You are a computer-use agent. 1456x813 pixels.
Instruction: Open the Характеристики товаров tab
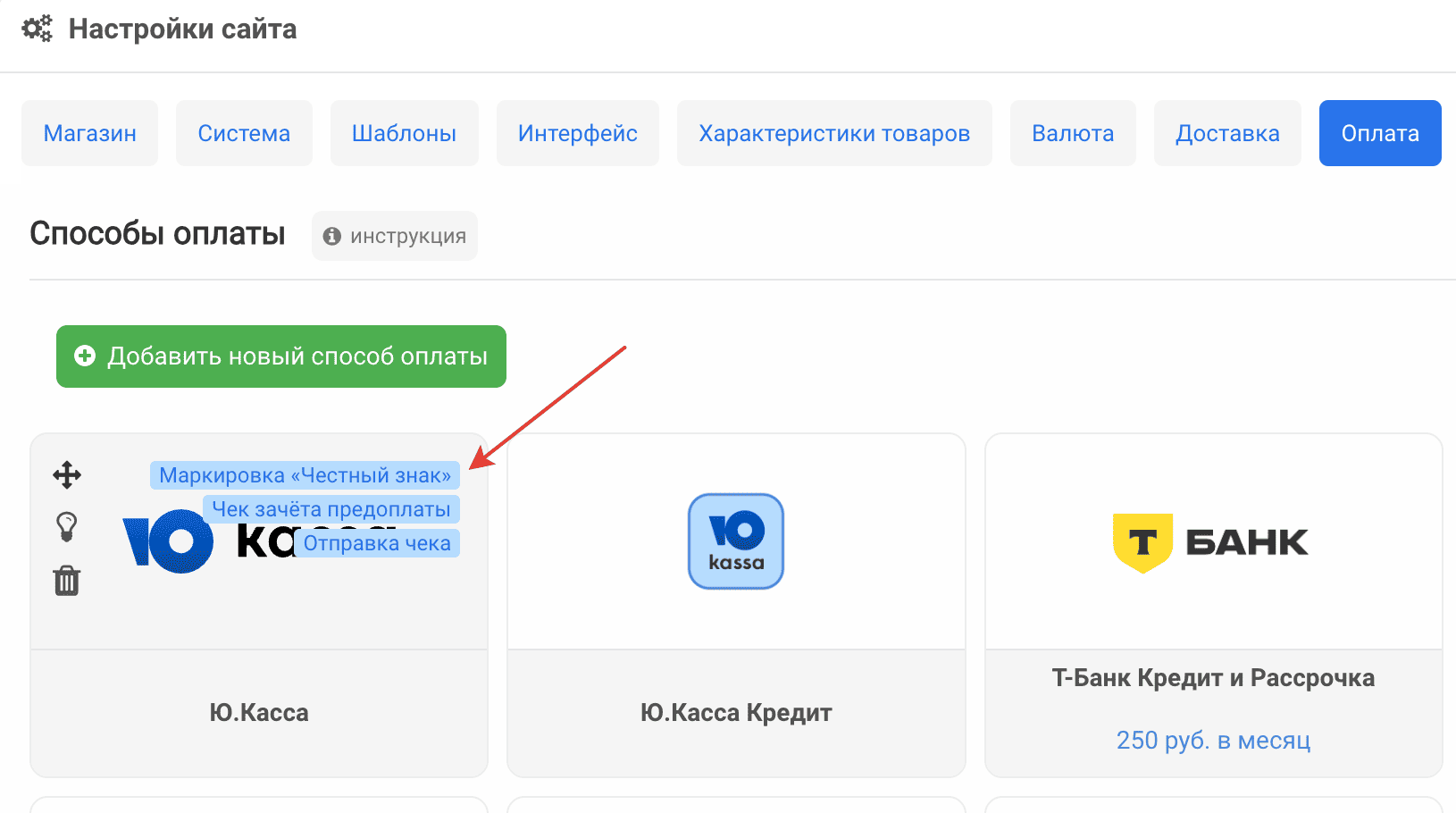(834, 133)
